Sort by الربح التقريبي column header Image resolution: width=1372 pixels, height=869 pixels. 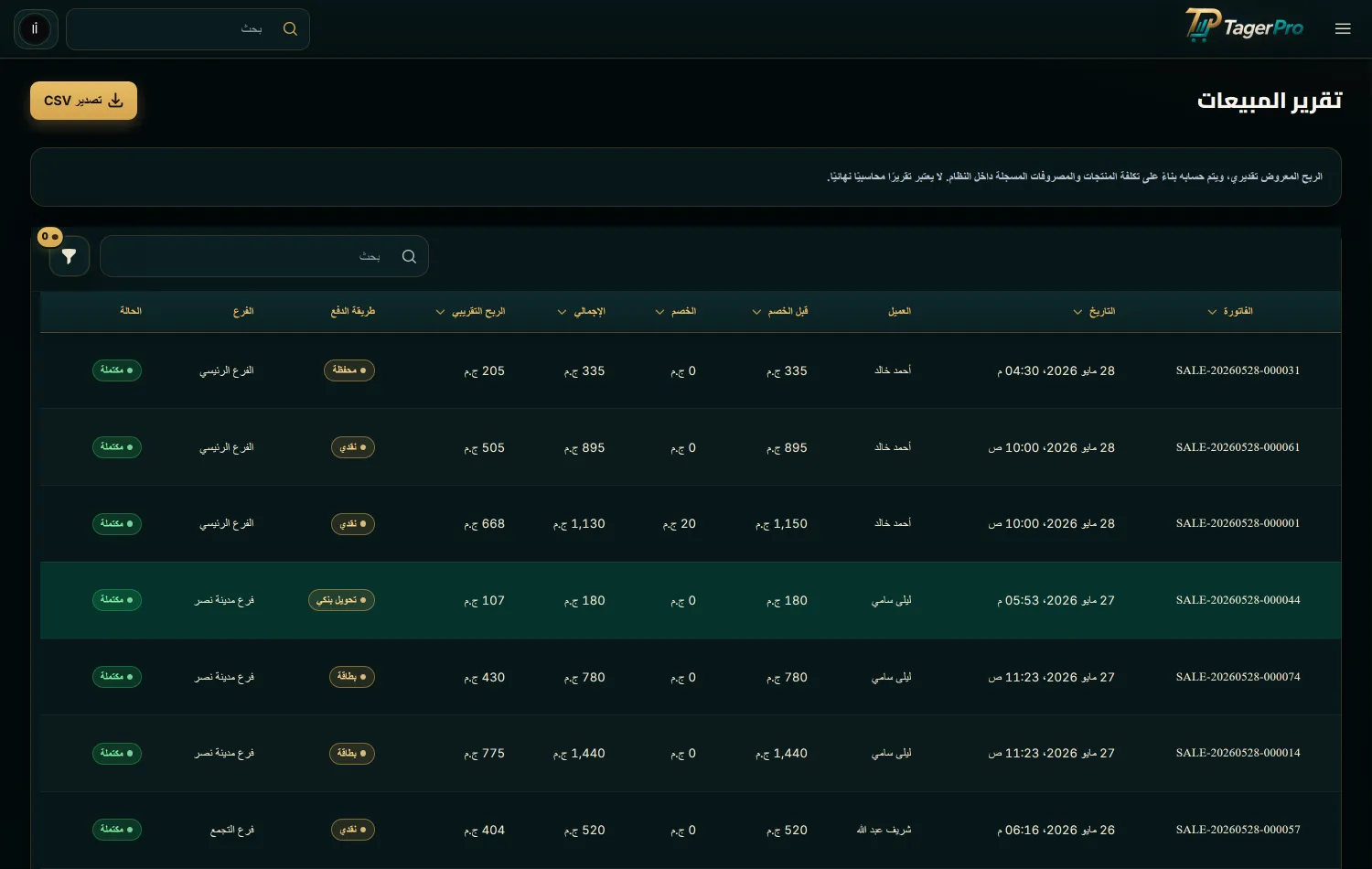[470, 312]
